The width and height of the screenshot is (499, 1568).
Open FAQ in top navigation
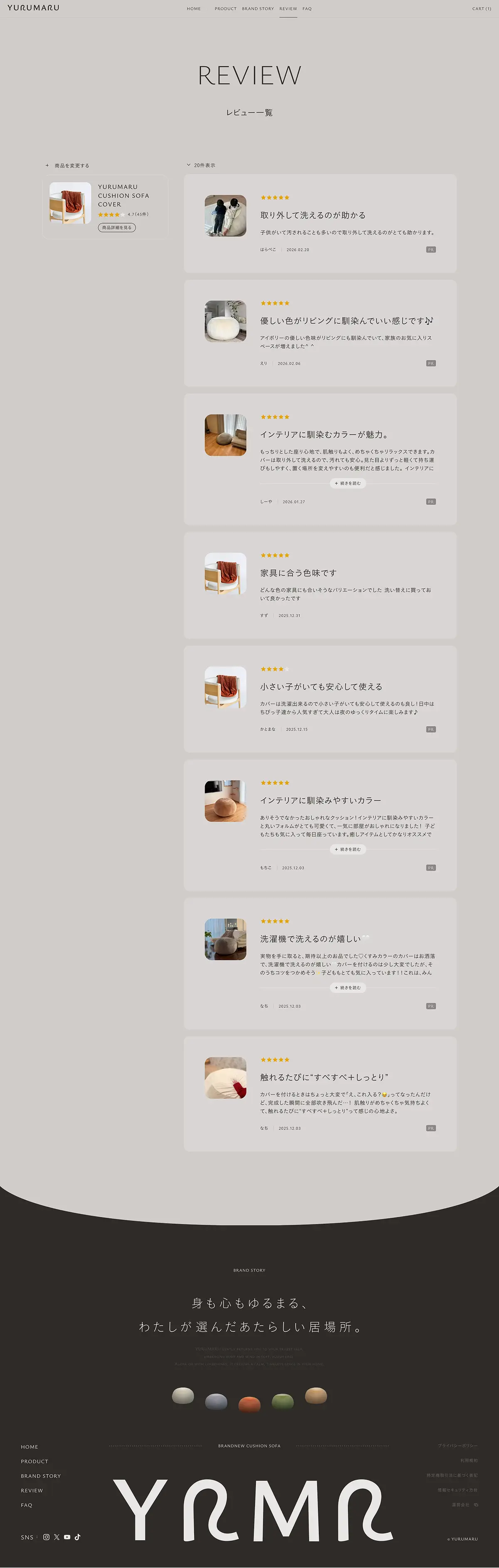tap(307, 9)
